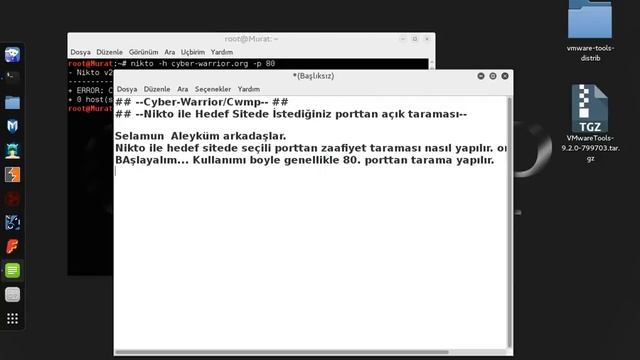Open the orange Faraday F dock icon
Viewport: 640px width, 360px height.
(x=12, y=247)
